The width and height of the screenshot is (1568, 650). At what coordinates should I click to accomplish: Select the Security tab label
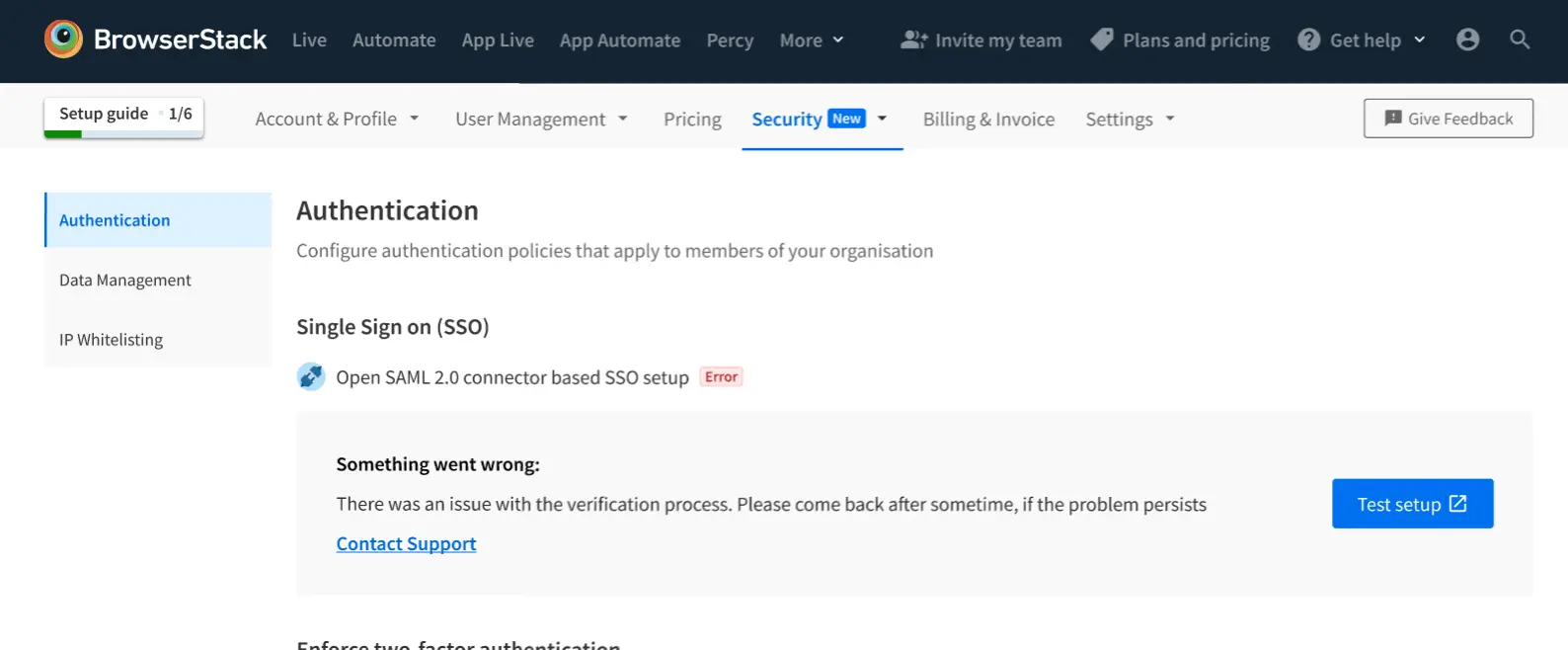(x=787, y=119)
